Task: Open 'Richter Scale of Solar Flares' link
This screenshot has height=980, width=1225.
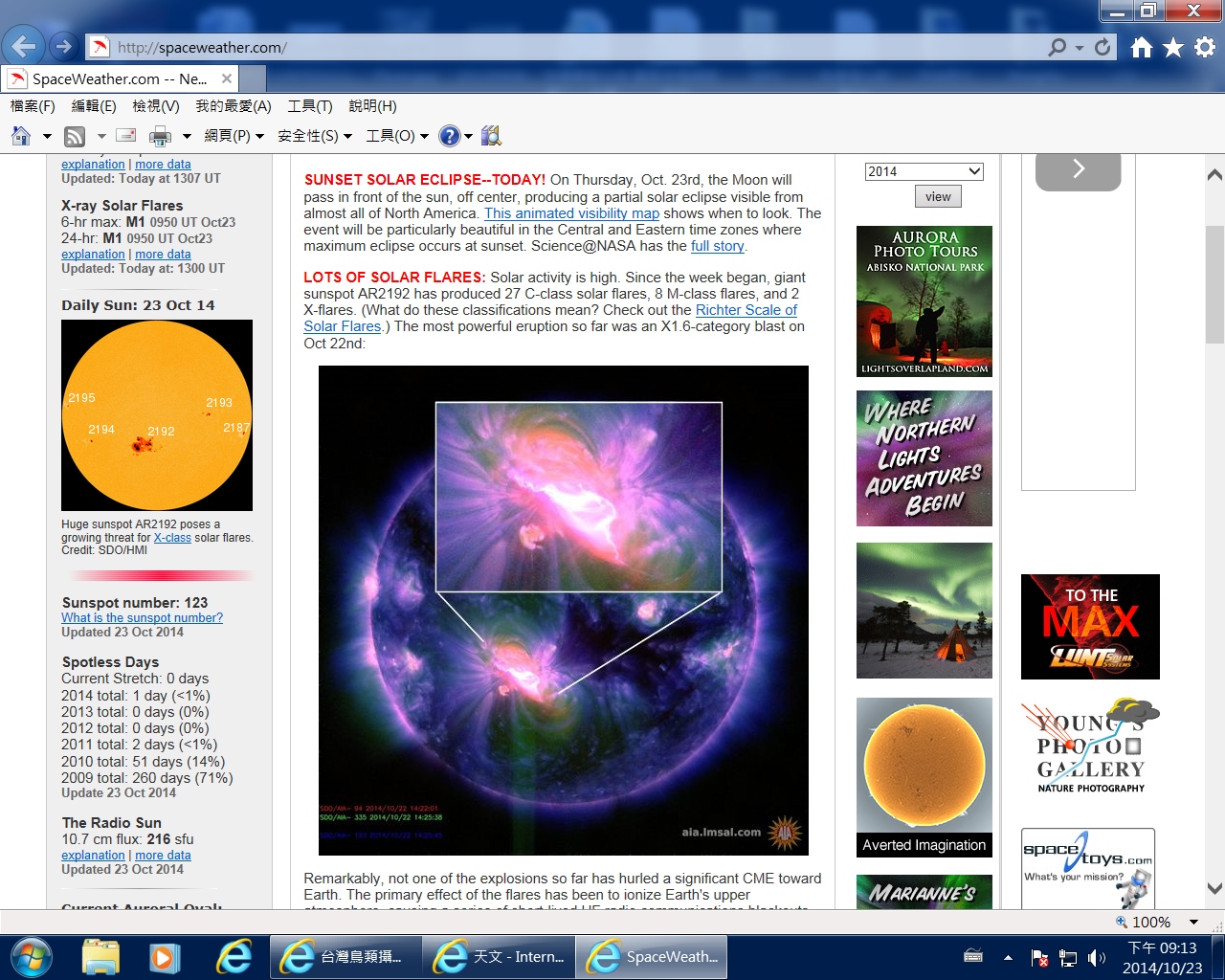Action: coord(746,310)
